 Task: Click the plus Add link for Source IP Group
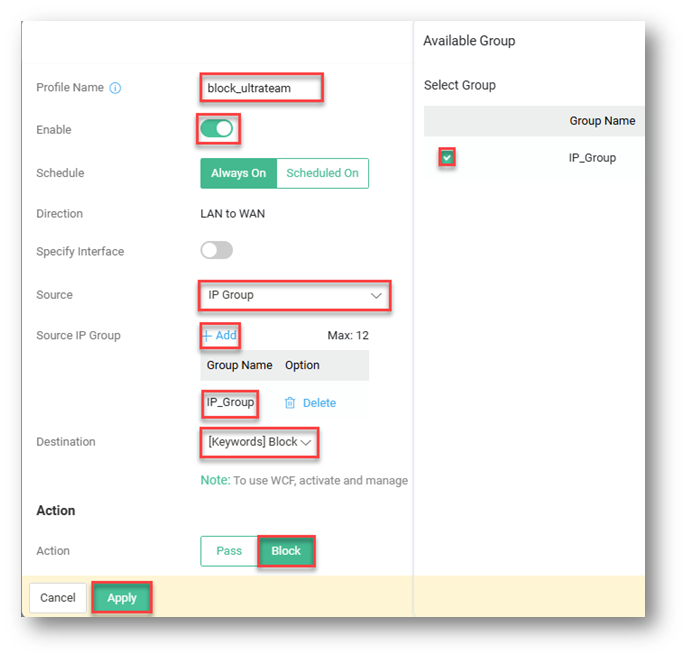[x=220, y=336]
